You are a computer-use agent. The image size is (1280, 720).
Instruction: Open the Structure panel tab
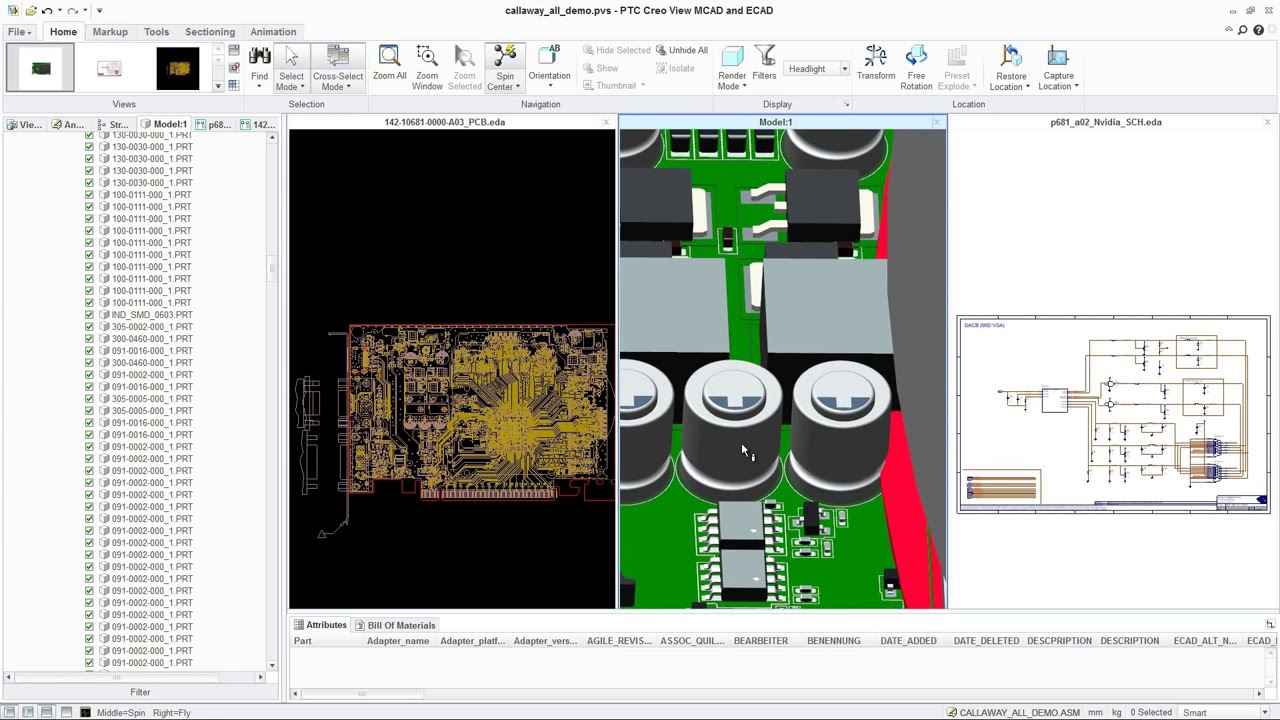point(113,125)
